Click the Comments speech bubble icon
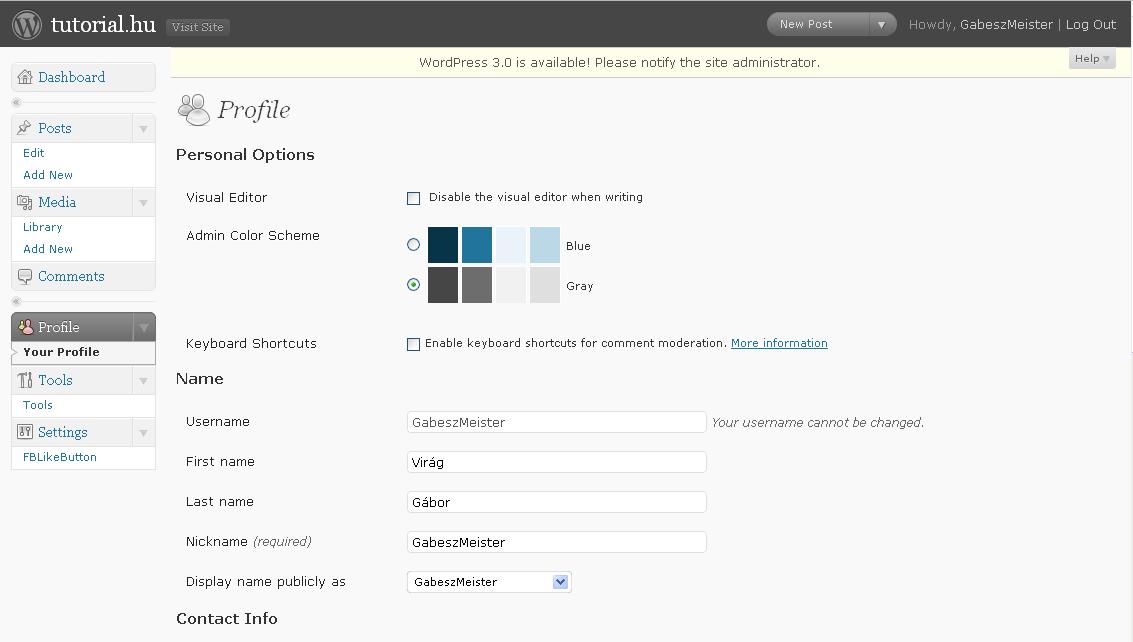Viewport: 1133px width, 642px height. [x=25, y=277]
